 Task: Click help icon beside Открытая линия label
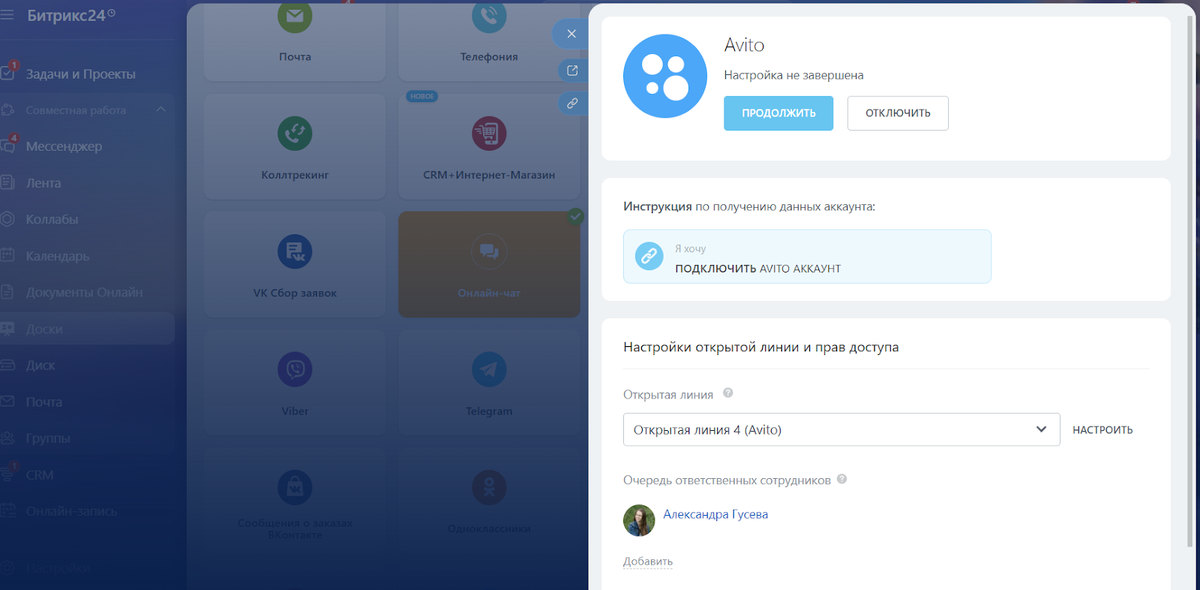(728, 394)
